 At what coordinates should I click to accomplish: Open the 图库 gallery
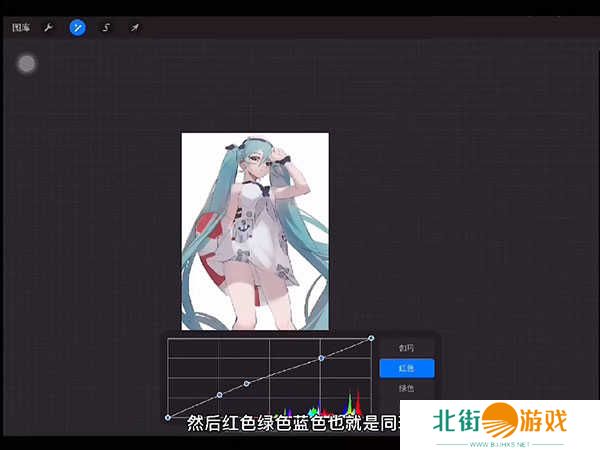[20, 28]
